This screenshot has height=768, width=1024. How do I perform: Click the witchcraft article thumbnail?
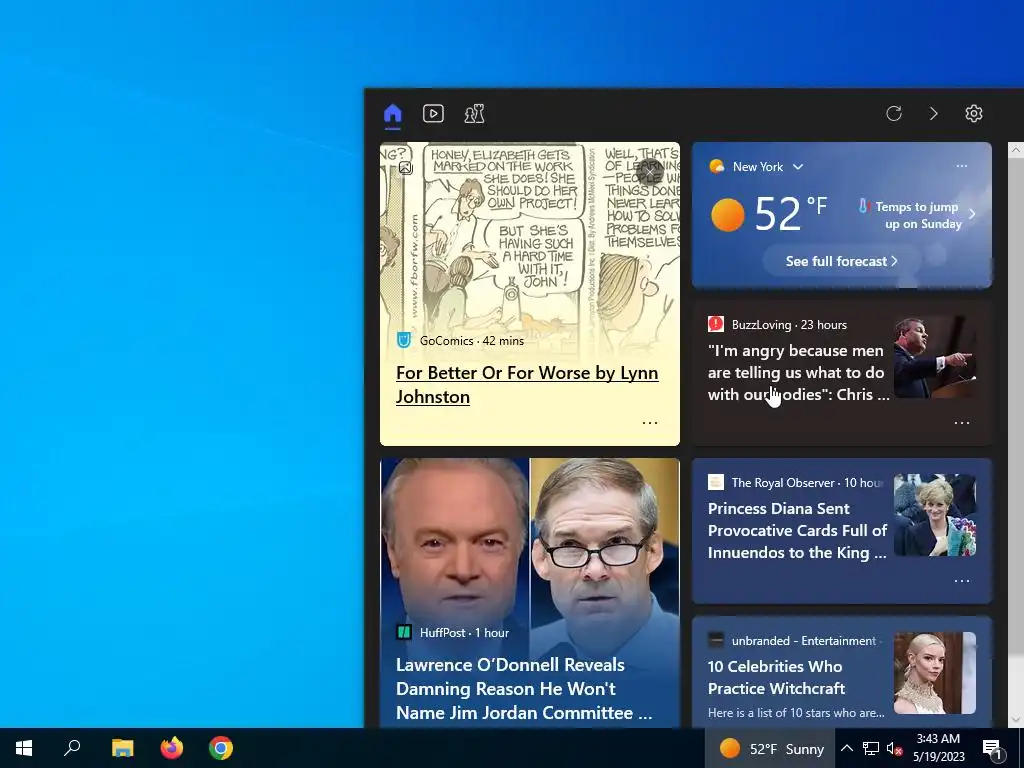(x=935, y=673)
